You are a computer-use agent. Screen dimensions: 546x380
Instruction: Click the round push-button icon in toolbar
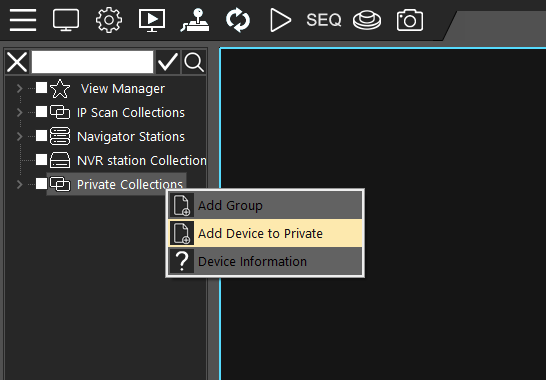[x=367, y=20]
